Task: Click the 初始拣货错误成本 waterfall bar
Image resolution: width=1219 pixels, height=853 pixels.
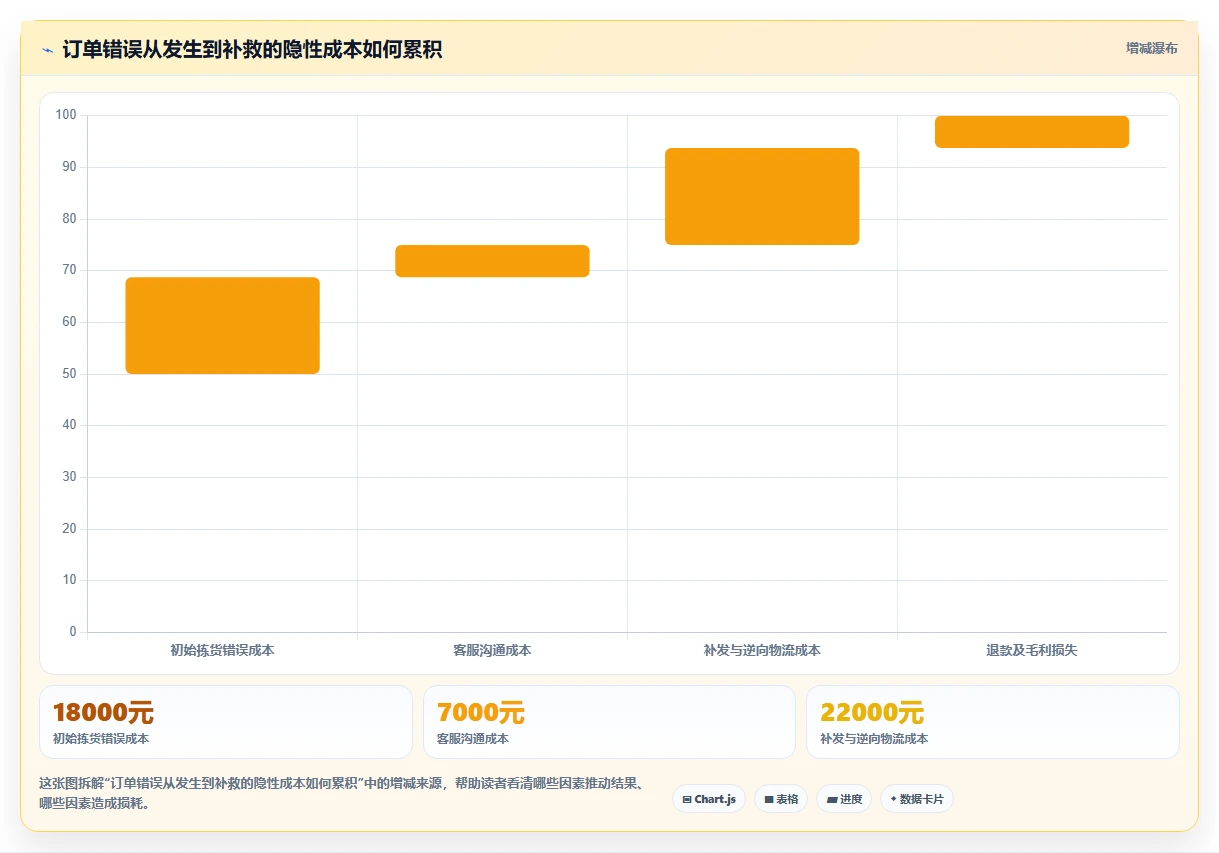Action: [222, 326]
